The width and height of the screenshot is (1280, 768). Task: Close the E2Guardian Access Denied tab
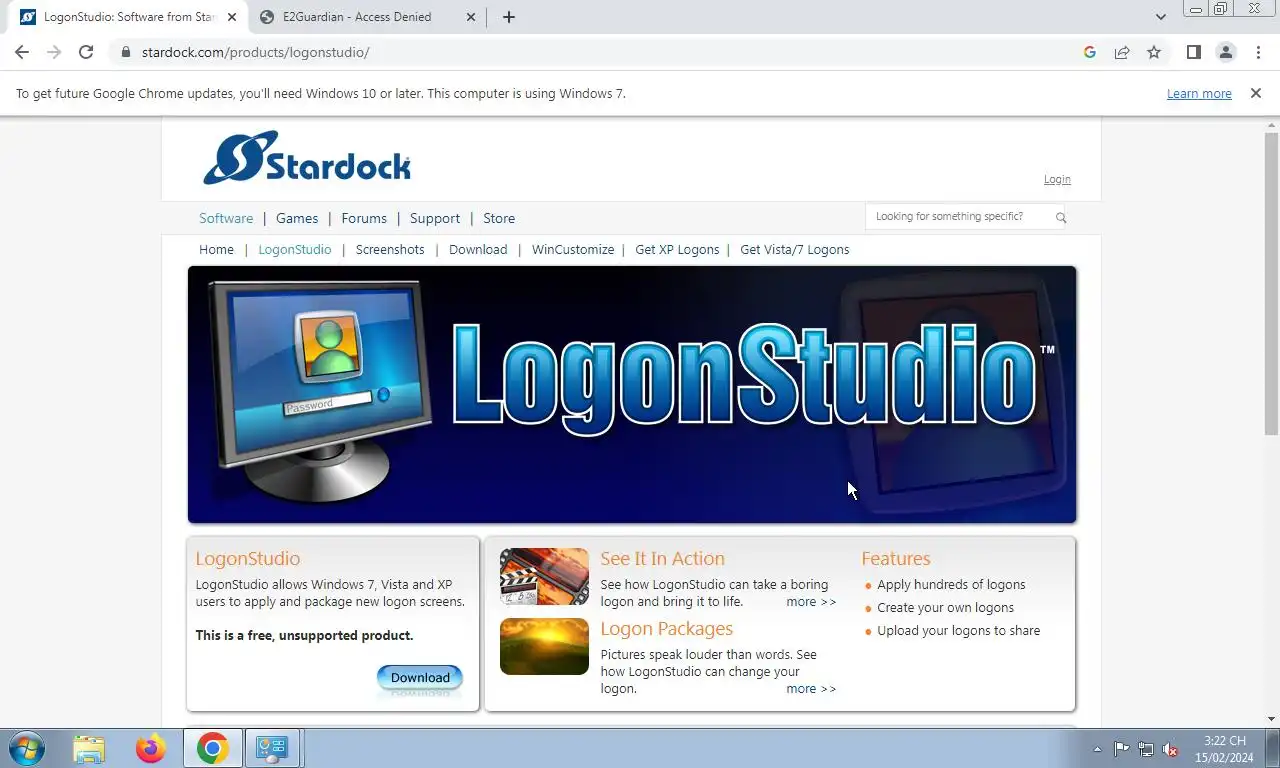tap(471, 17)
